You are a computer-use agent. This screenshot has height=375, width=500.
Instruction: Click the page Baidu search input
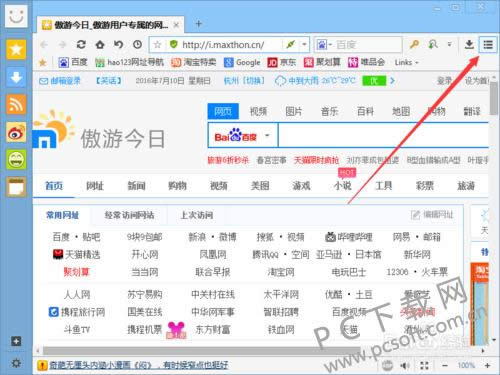[x=383, y=135]
